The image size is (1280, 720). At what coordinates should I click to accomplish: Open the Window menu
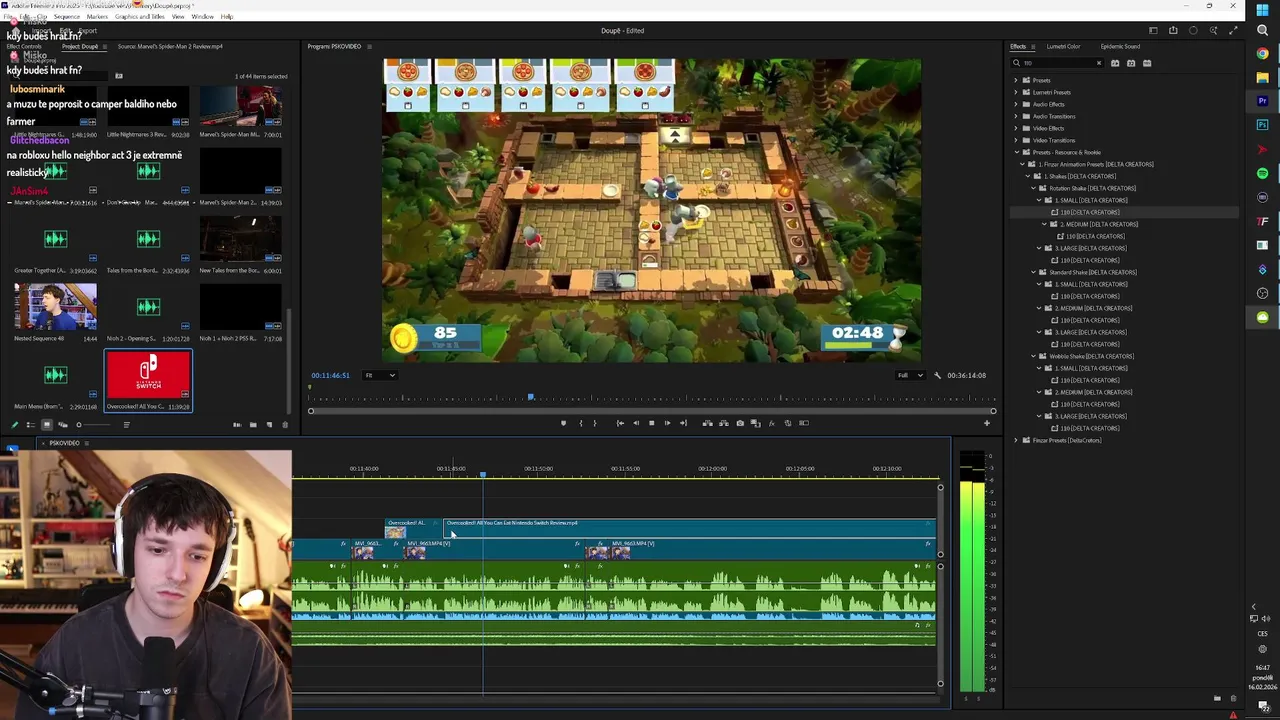click(202, 17)
